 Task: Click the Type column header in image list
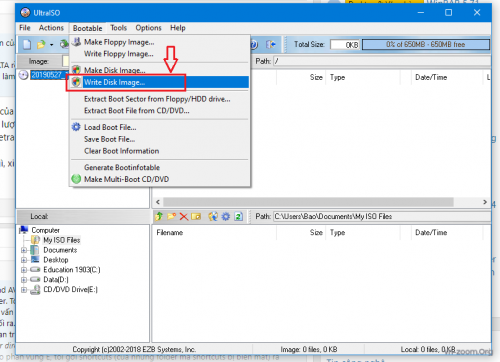(x=363, y=77)
